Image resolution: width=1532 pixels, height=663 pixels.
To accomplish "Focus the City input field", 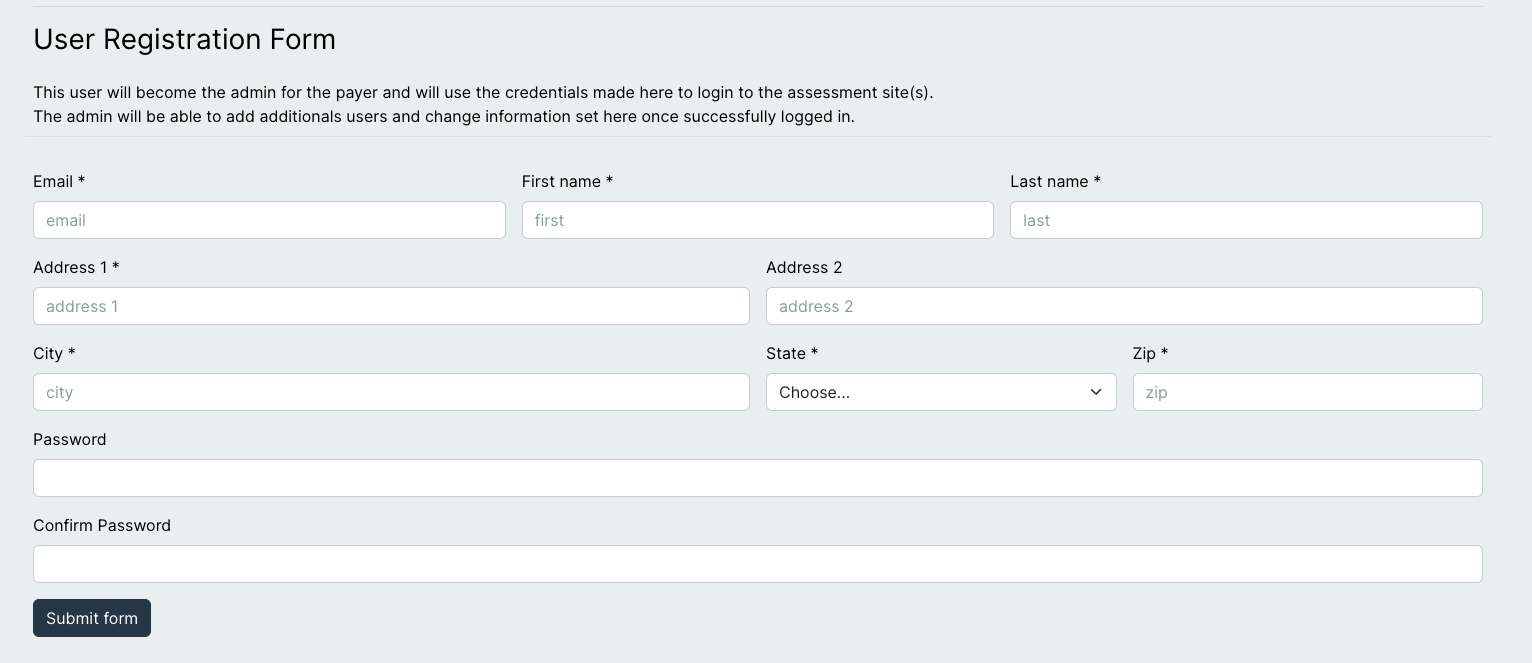I will tap(391, 392).
